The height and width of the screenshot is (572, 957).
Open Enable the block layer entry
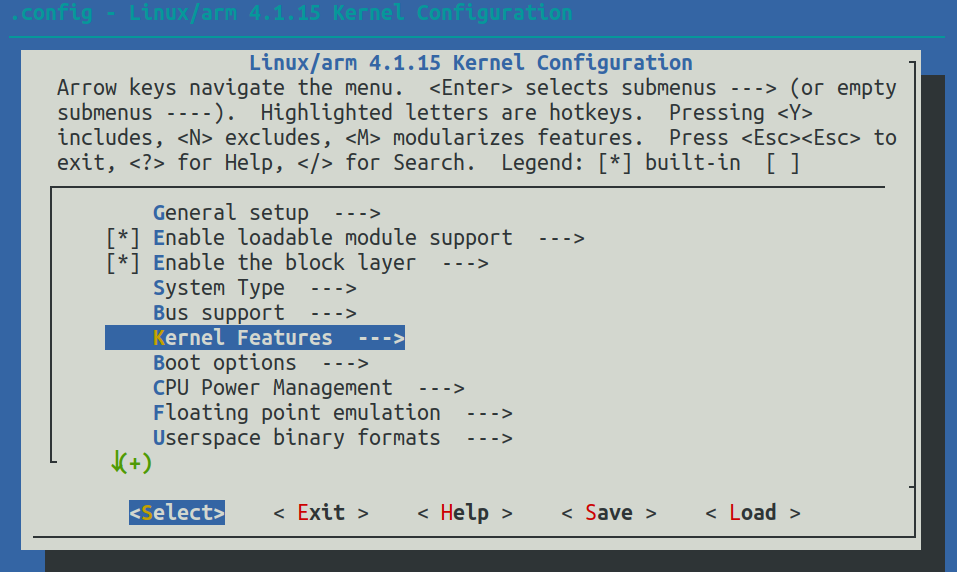coord(320,263)
